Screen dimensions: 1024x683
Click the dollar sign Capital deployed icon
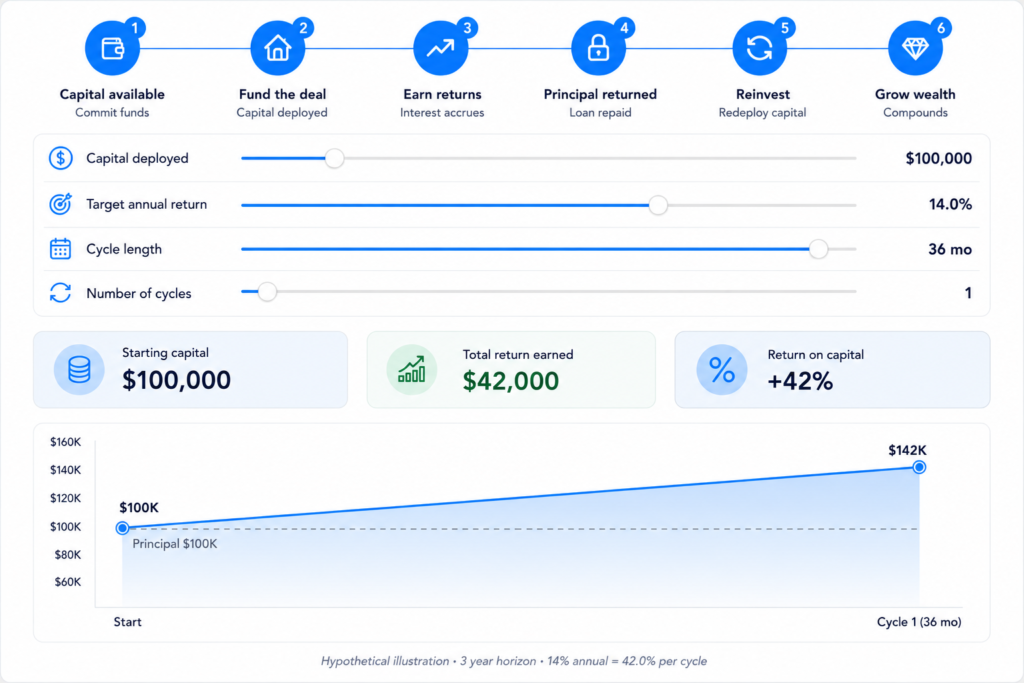61,158
